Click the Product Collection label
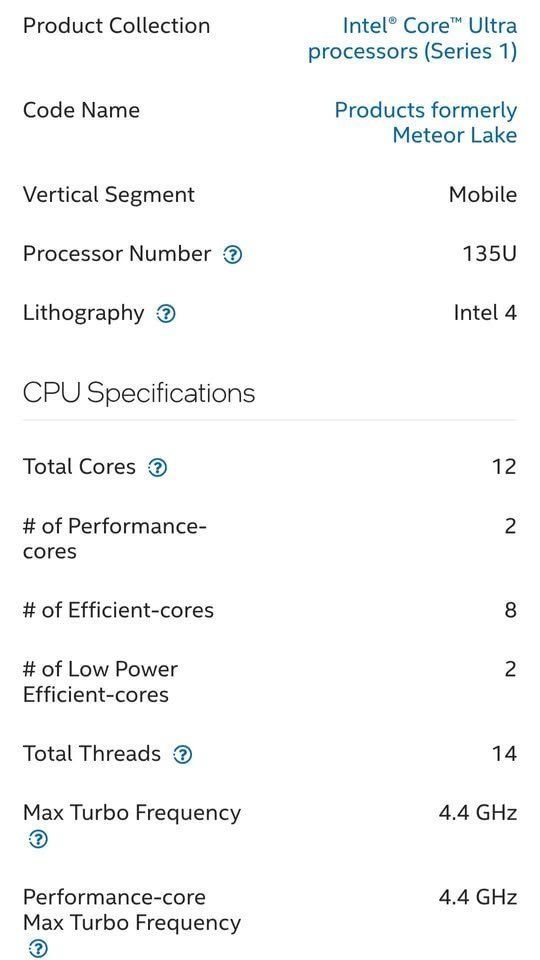 pyautogui.click(x=116, y=26)
